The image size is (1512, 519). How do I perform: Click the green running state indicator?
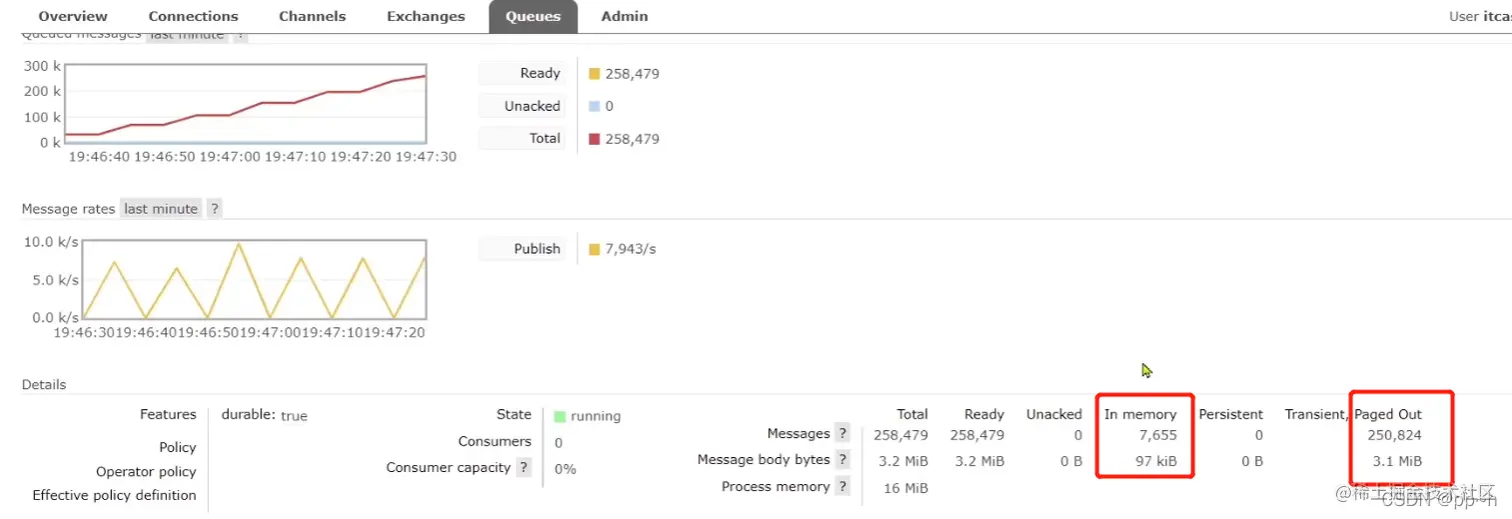pos(559,416)
